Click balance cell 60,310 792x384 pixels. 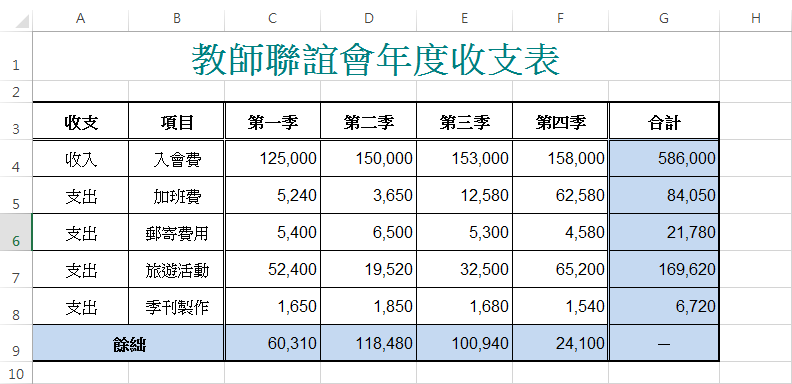273,343
